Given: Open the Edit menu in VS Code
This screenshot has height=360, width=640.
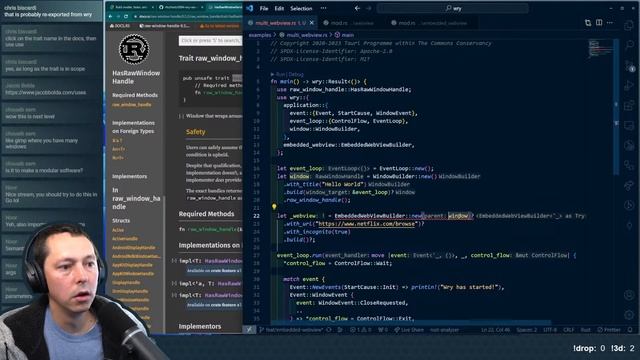Looking at the screenshot, I should [279, 8].
